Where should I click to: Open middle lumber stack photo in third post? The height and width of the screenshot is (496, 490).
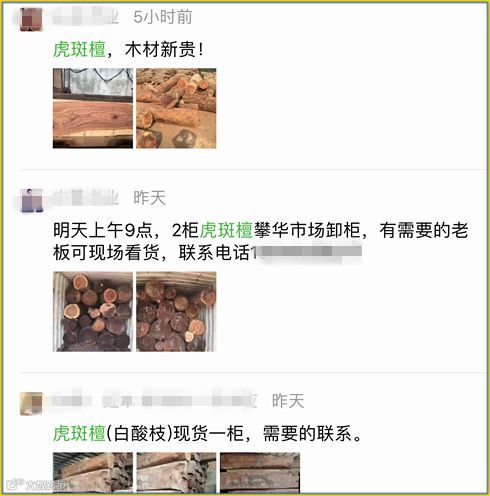pos(176,472)
